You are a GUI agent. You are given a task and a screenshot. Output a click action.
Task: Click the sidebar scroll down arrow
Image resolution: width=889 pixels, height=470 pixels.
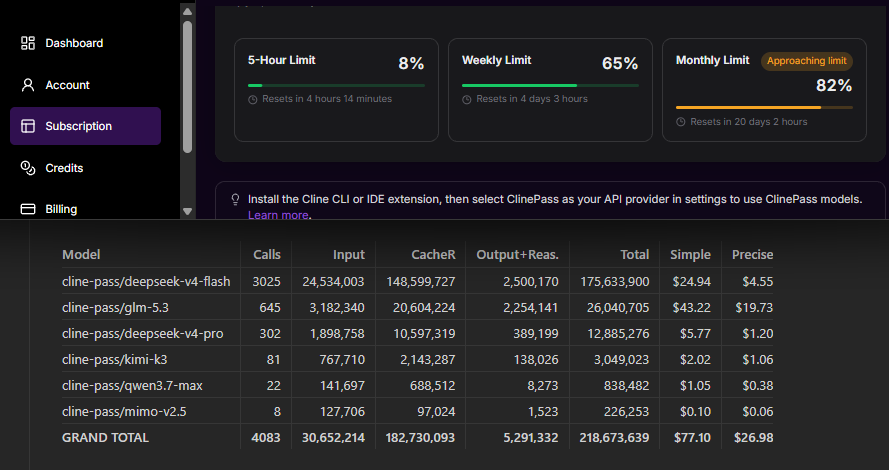coord(188,211)
